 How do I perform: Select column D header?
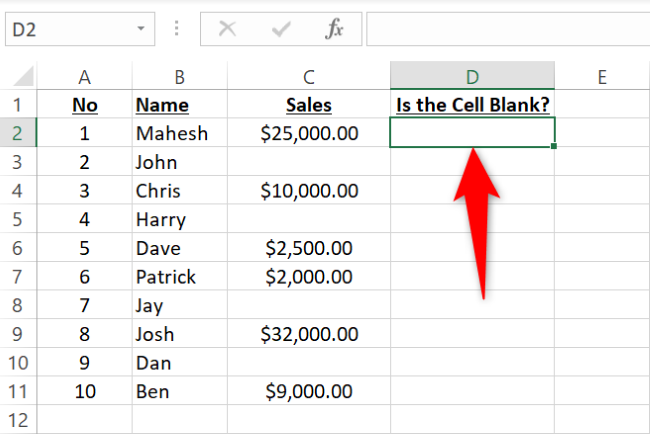472,76
